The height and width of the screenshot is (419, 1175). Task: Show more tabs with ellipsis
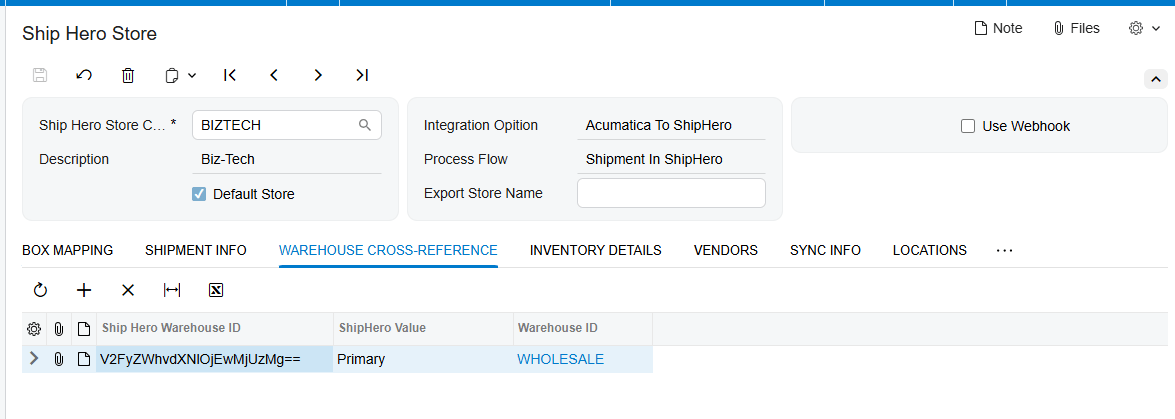point(1004,250)
